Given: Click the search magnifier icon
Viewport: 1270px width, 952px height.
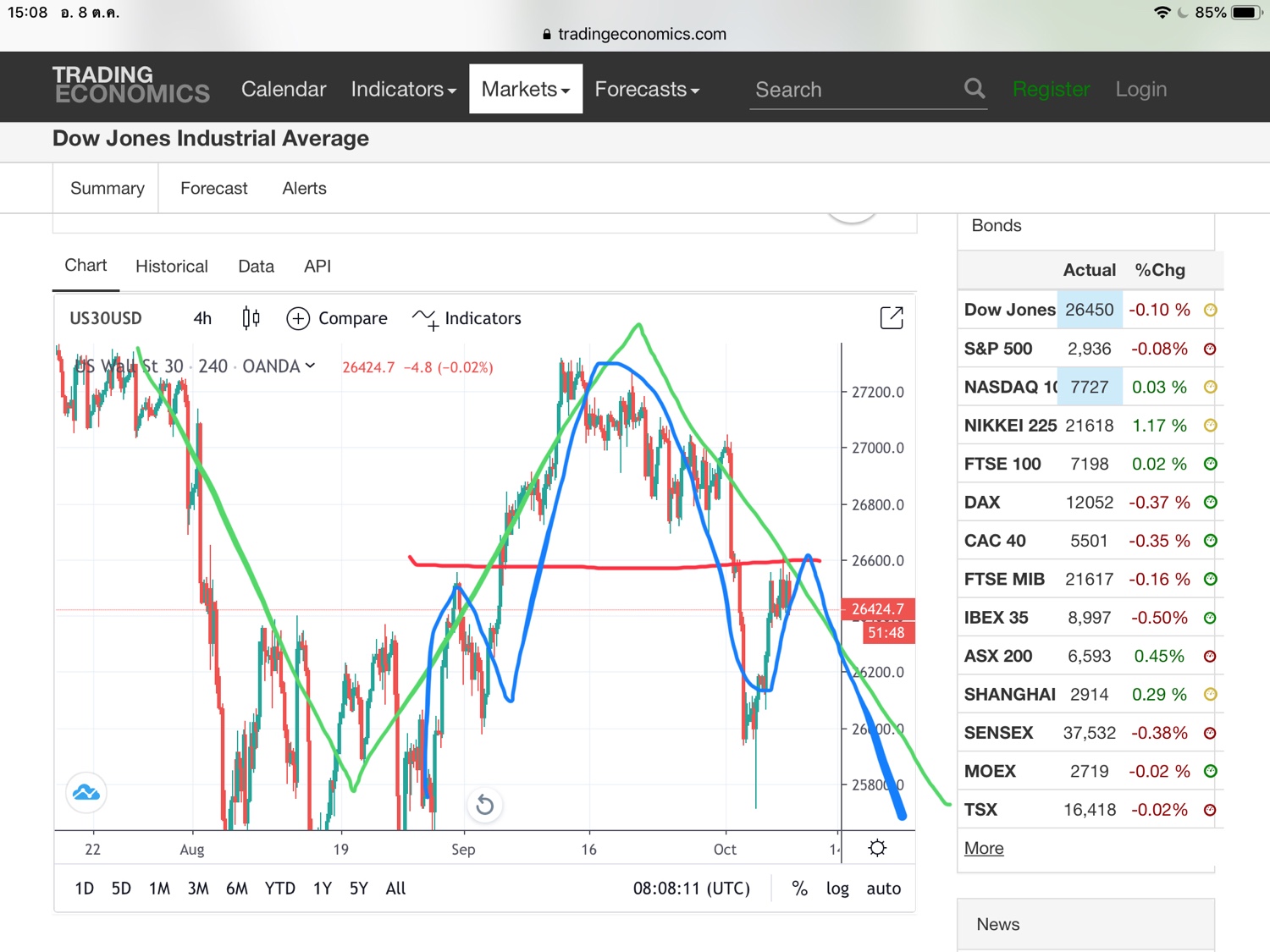Looking at the screenshot, I should [975, 88].
